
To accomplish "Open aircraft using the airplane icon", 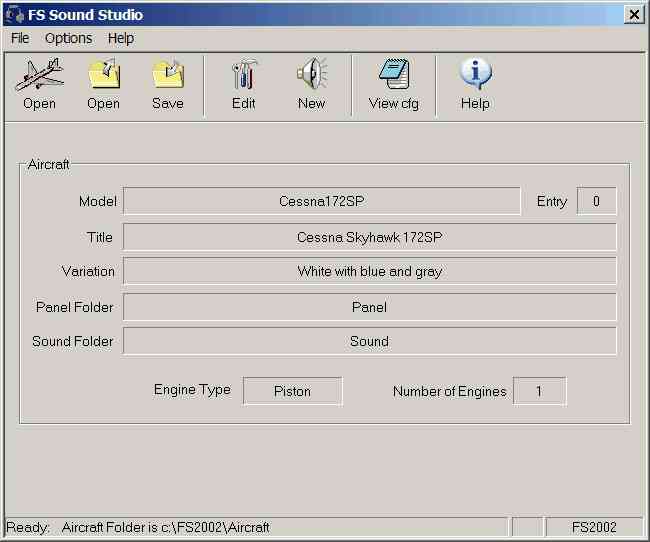I will pyautogui.click(x=39, y=84).
